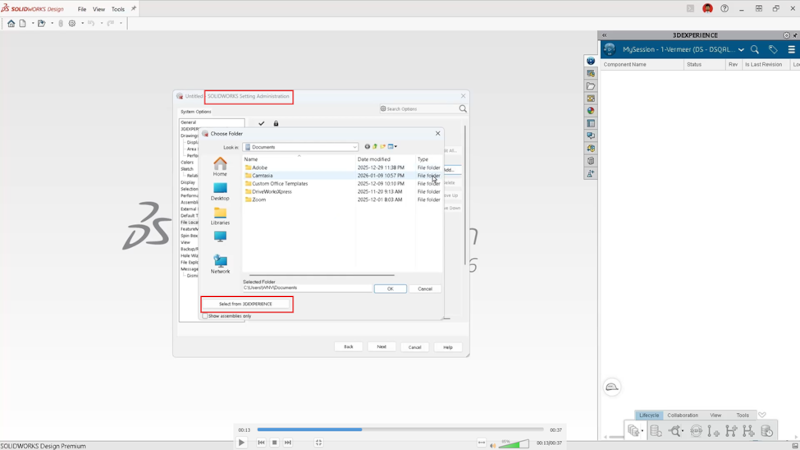
Task: Click the create new folder icon
Action: click(383, 147)
